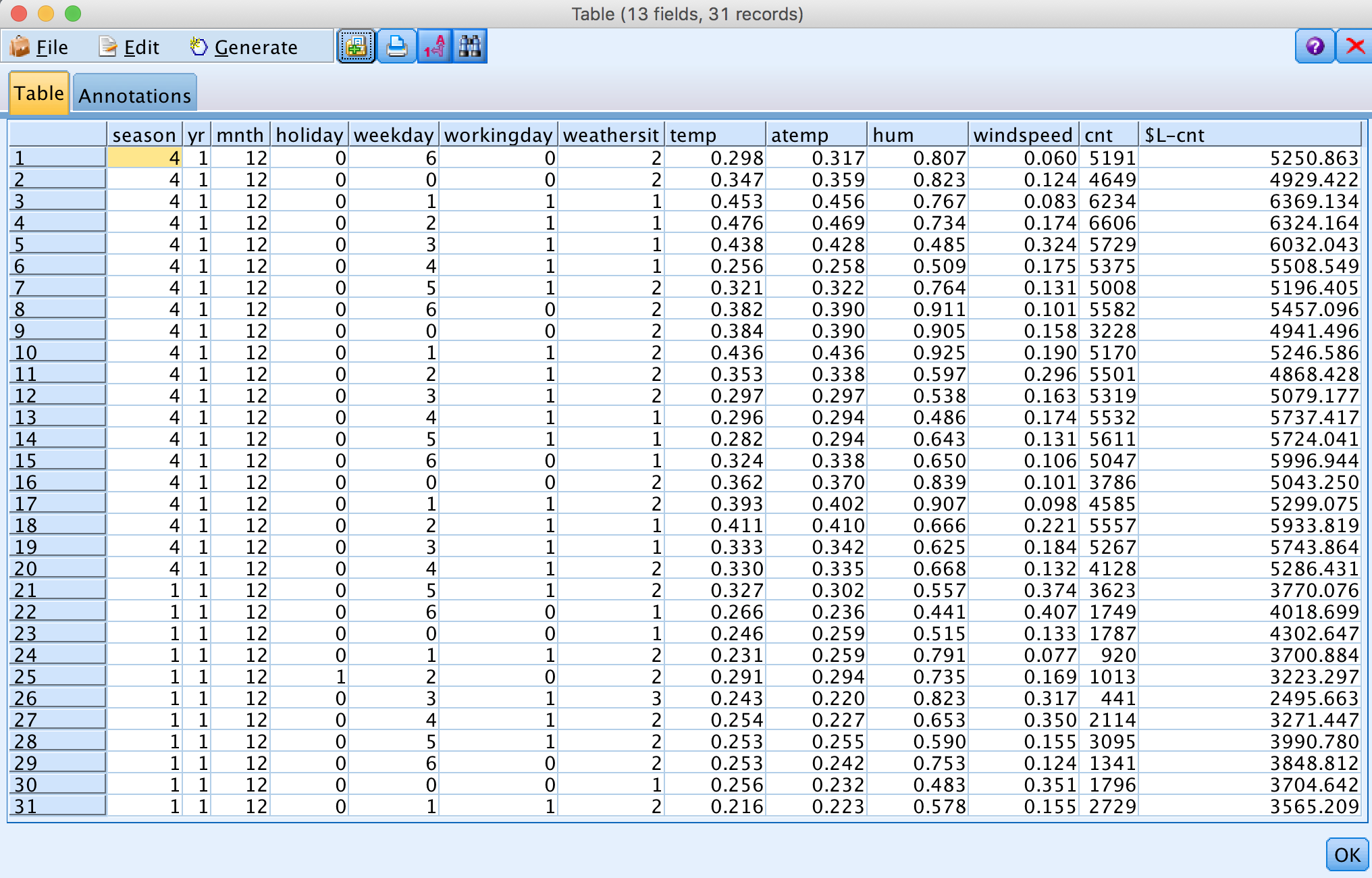The height and width of the screenshot is (878, 1372).
Task: Click the hum column header
Action: [918, 135]
